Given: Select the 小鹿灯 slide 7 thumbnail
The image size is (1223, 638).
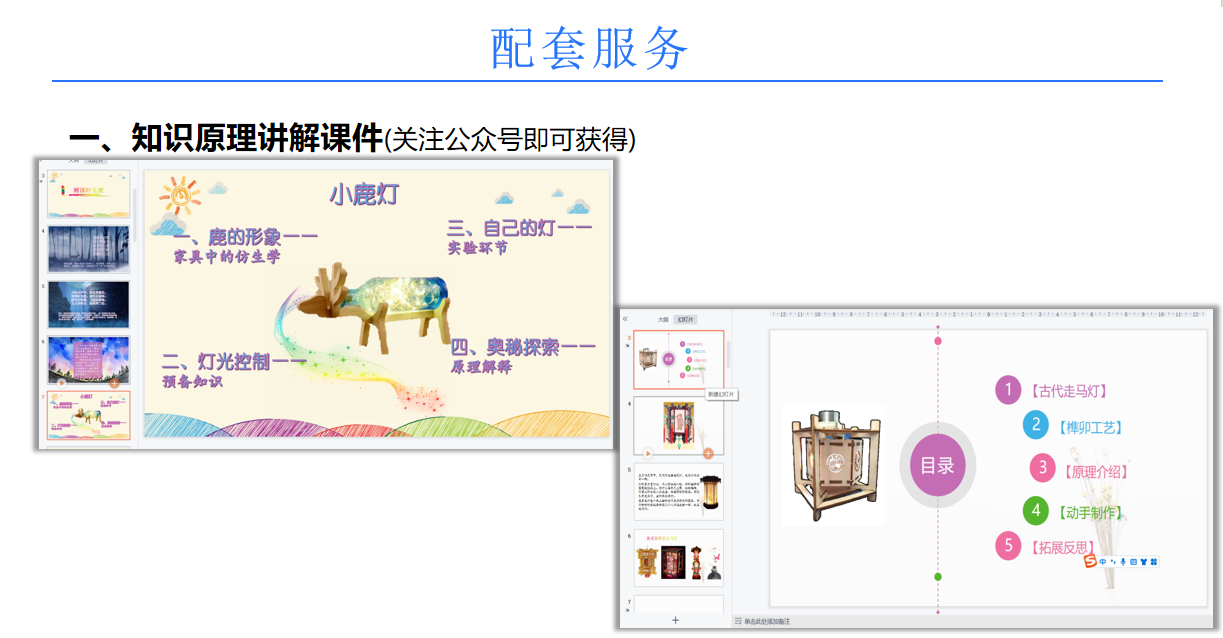Looking at the screenshot, I should click(89, 415).
